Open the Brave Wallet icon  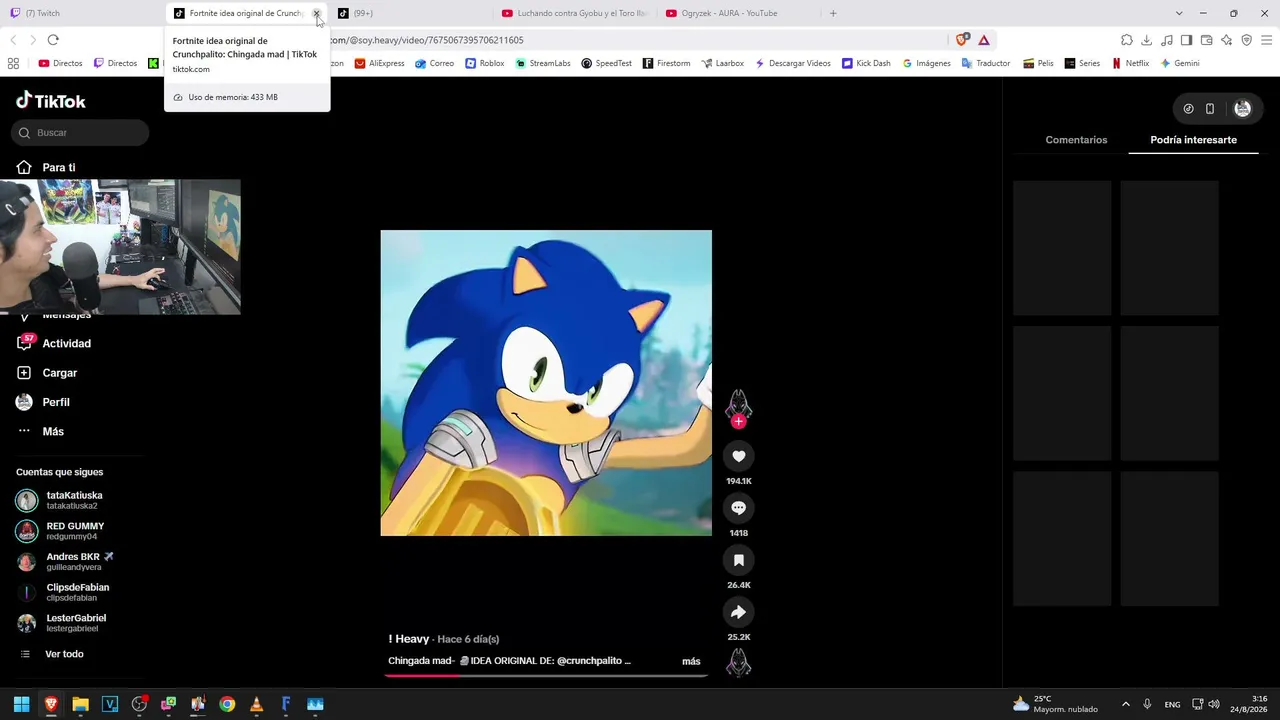click(1206, 40)
